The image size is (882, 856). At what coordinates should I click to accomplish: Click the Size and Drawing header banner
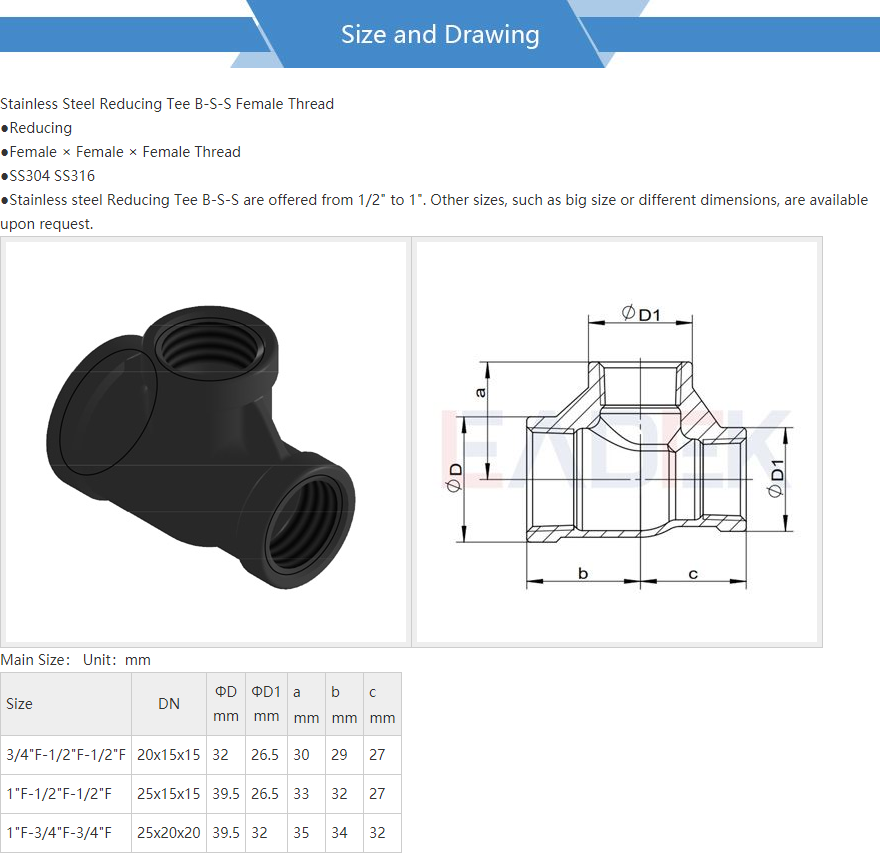(x=440, y=34)
